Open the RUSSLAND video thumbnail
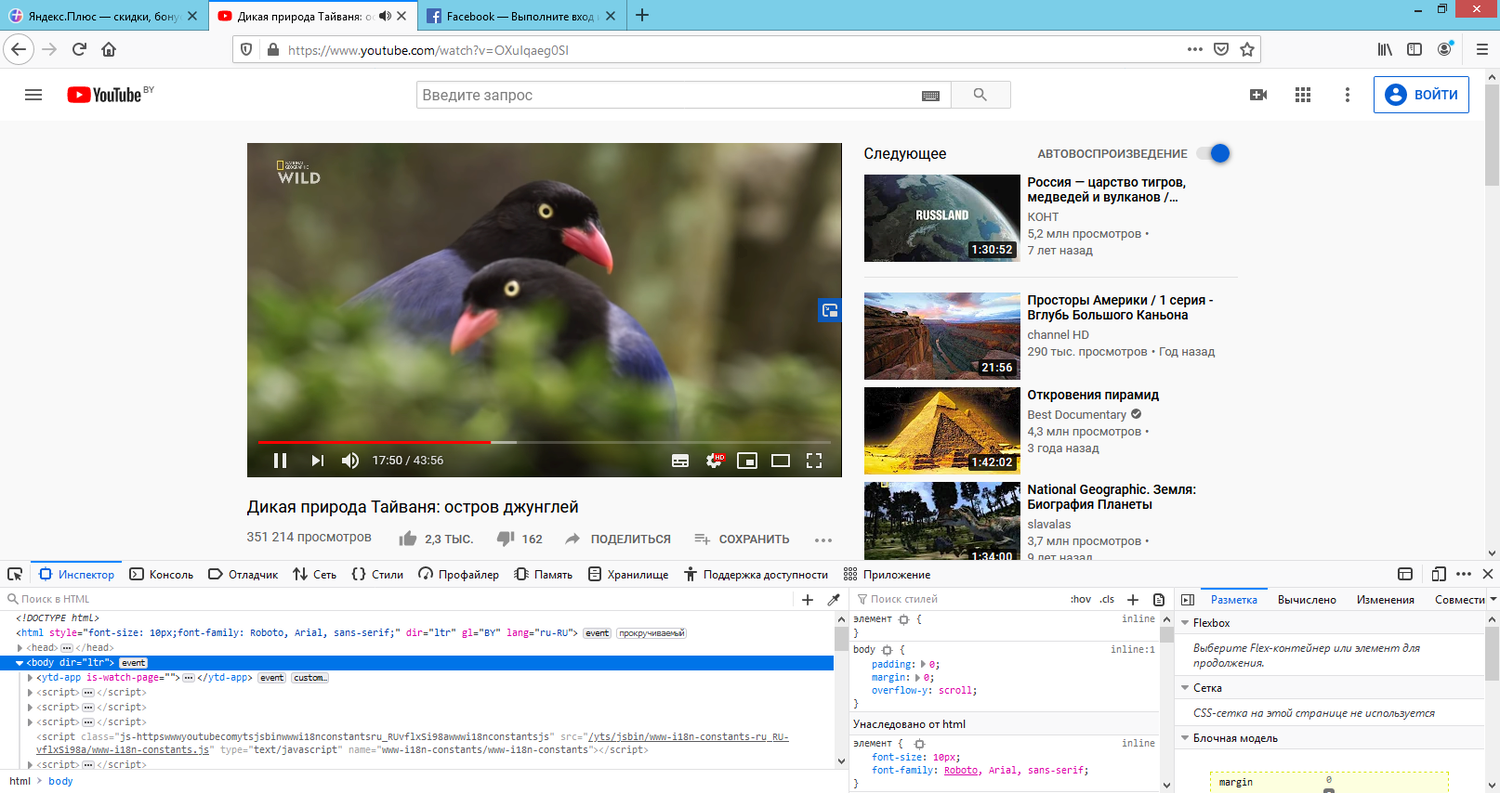This screenshot has height=793, width=1500. (941, 218)
